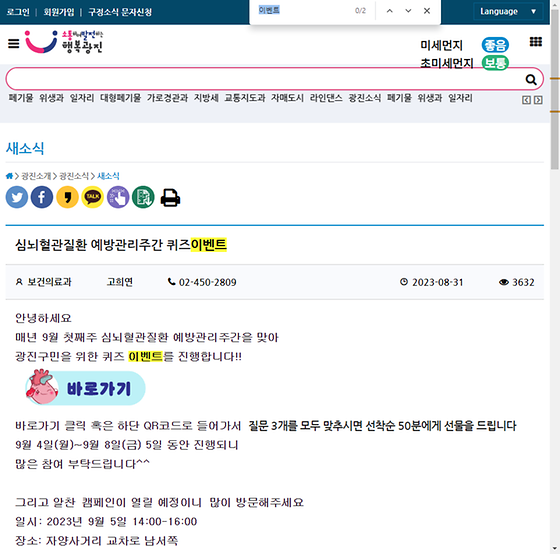This screenshot has height=554, width=560.
Task: Share via KakaoTalk icon
Action: [x=92, y=197]
